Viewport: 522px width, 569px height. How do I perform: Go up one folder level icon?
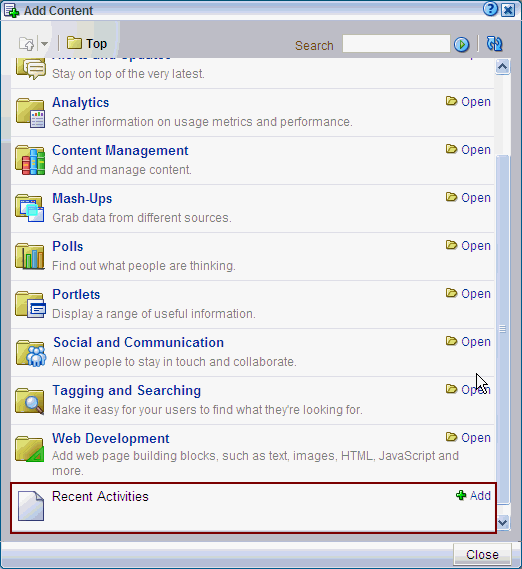[26, 44]
